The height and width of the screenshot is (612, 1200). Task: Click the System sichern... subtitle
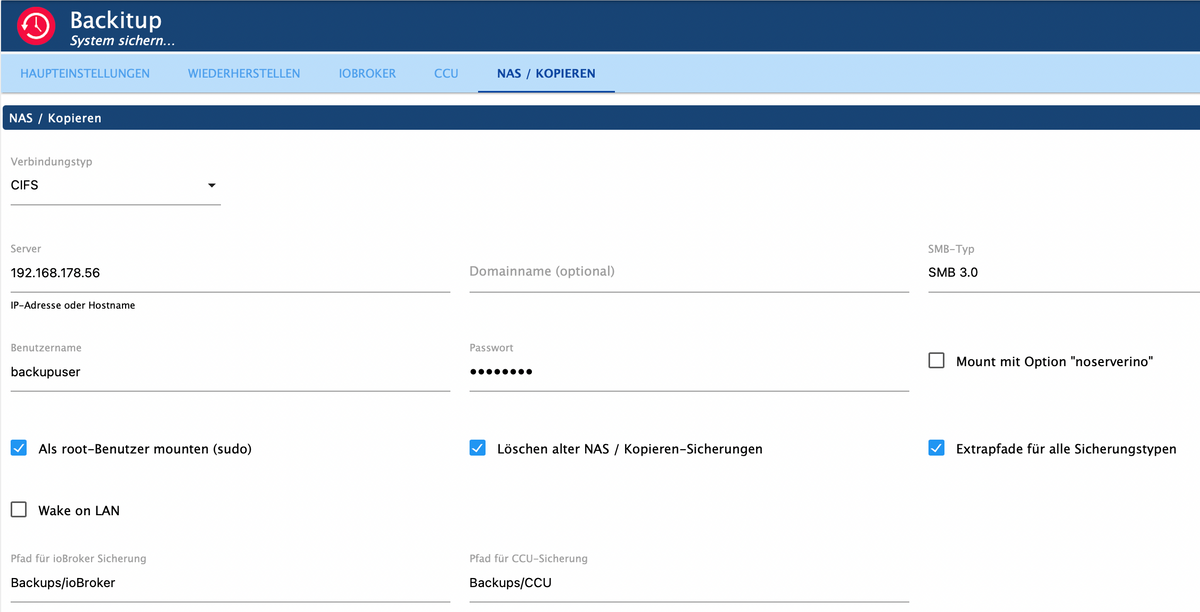pyautogui.click(x=122, y=42)
